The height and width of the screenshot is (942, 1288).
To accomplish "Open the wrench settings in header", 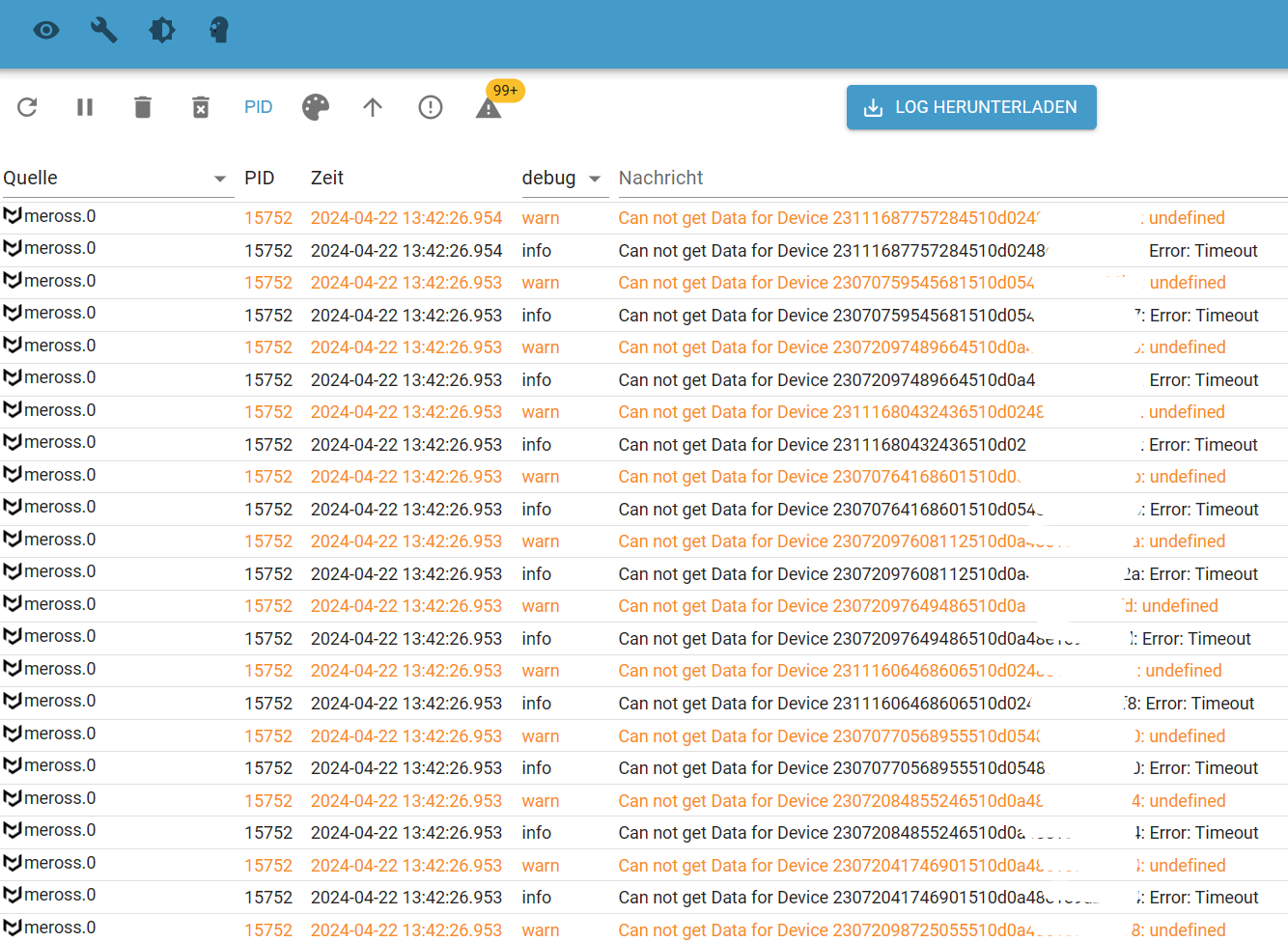I will pyautogui.click(x=104, y=31).
